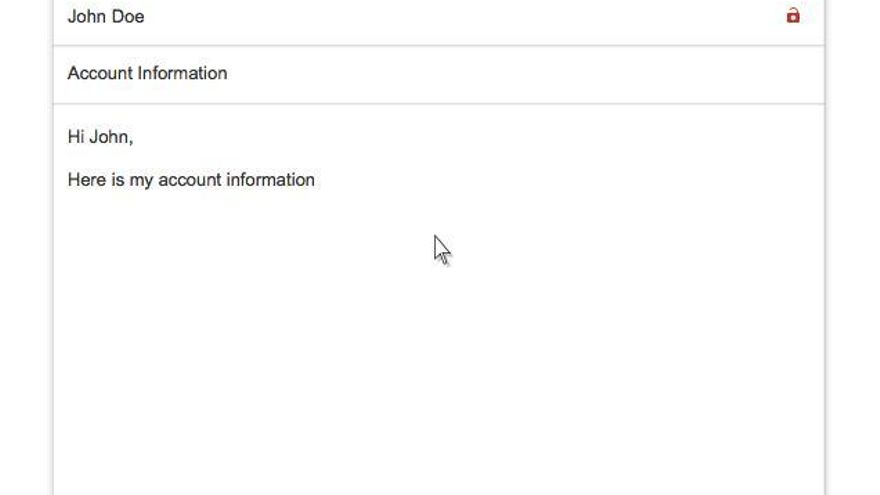Click the word account in message body

coord(190,180)
